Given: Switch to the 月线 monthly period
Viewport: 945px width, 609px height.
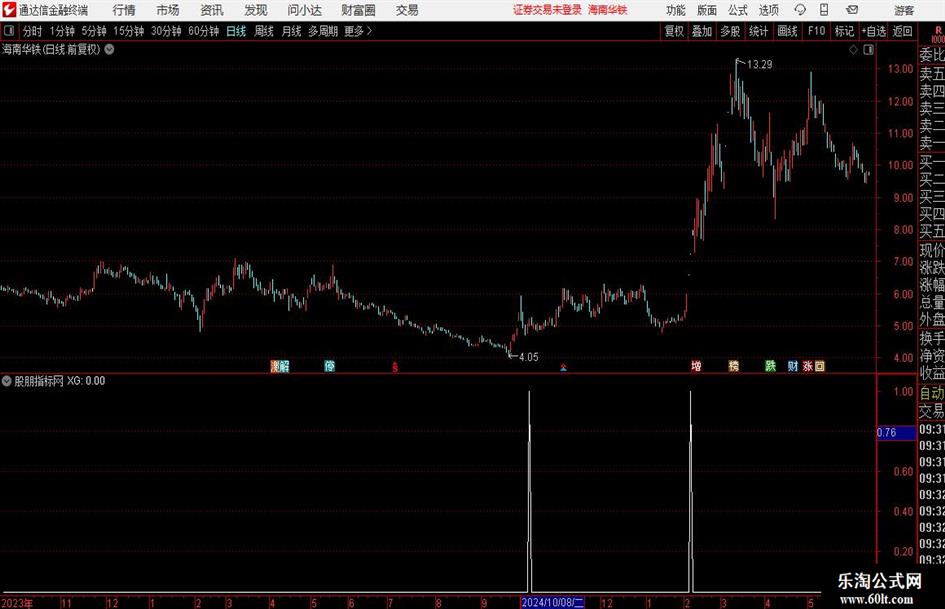Looking at the screenshot, I should click(x=291, y=31).
